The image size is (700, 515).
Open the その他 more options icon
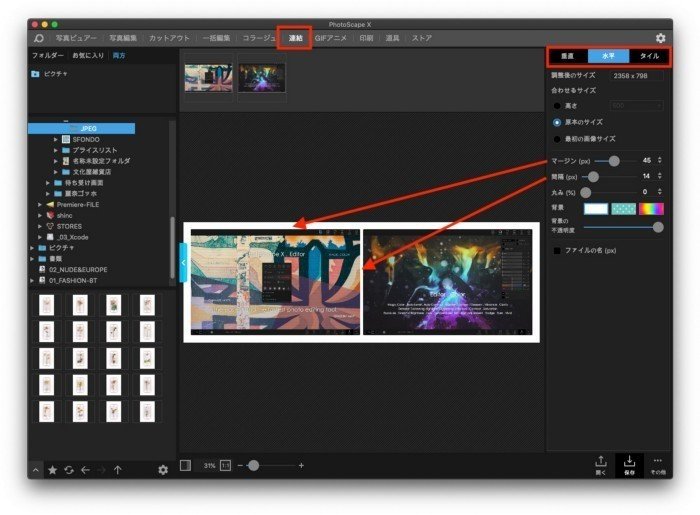click(x=658, y=465)
